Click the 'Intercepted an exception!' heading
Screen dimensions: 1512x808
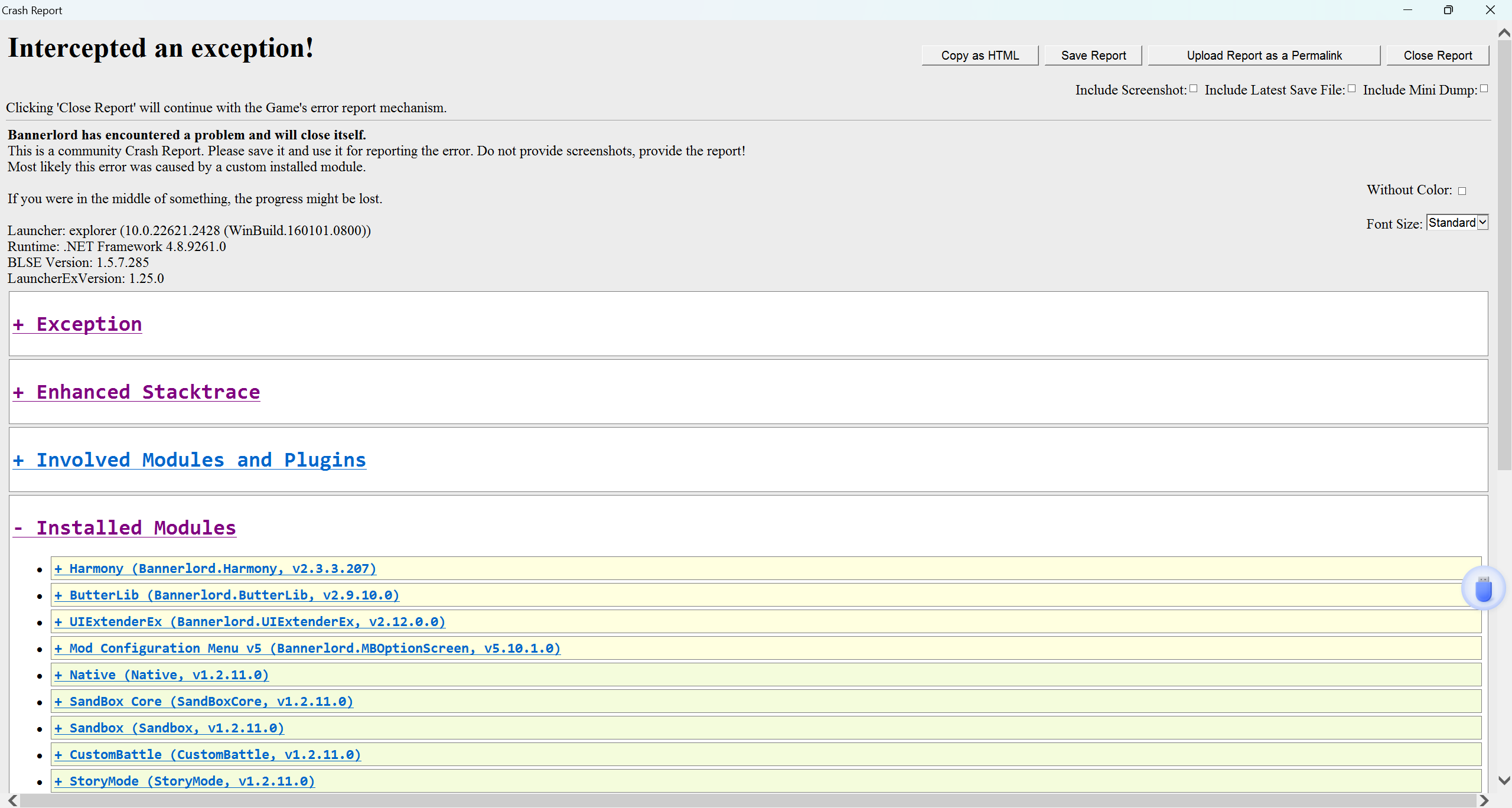[x=161, y=48]
